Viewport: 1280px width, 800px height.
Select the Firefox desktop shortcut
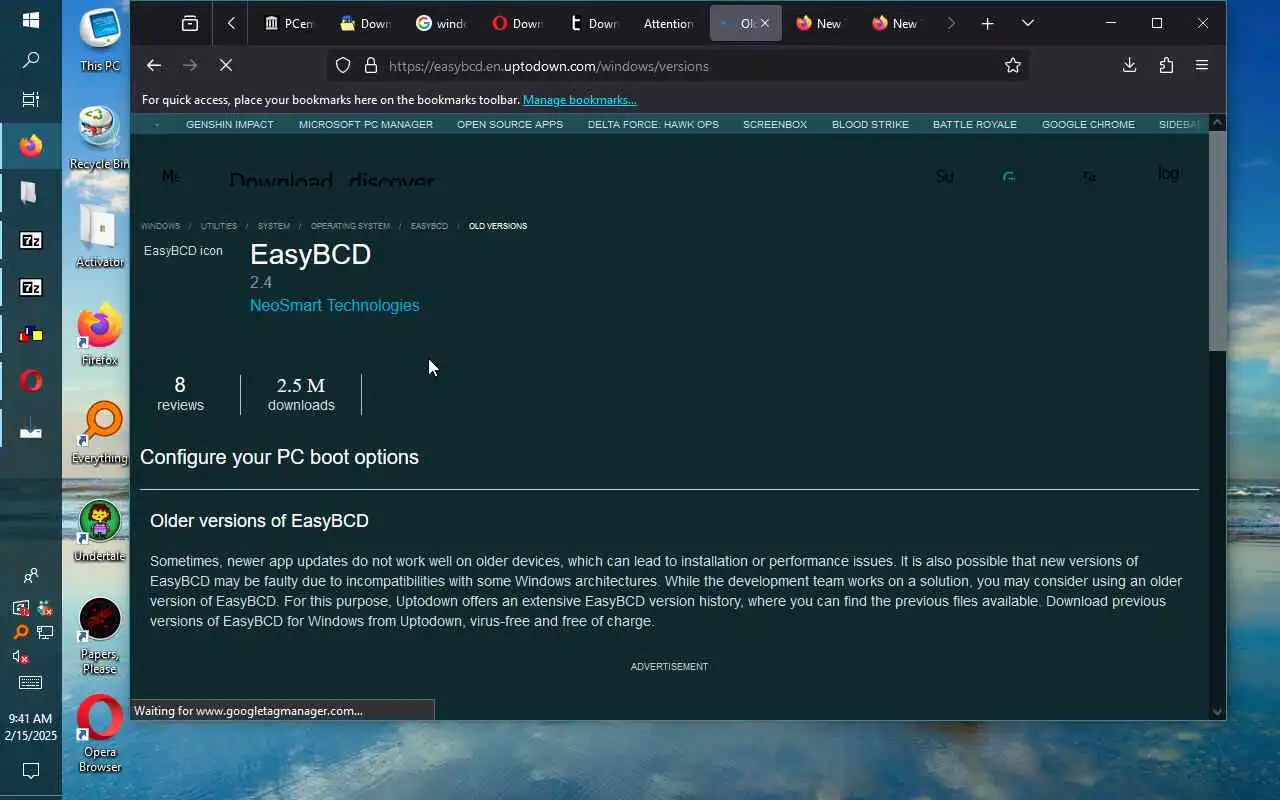click(100, 335)
